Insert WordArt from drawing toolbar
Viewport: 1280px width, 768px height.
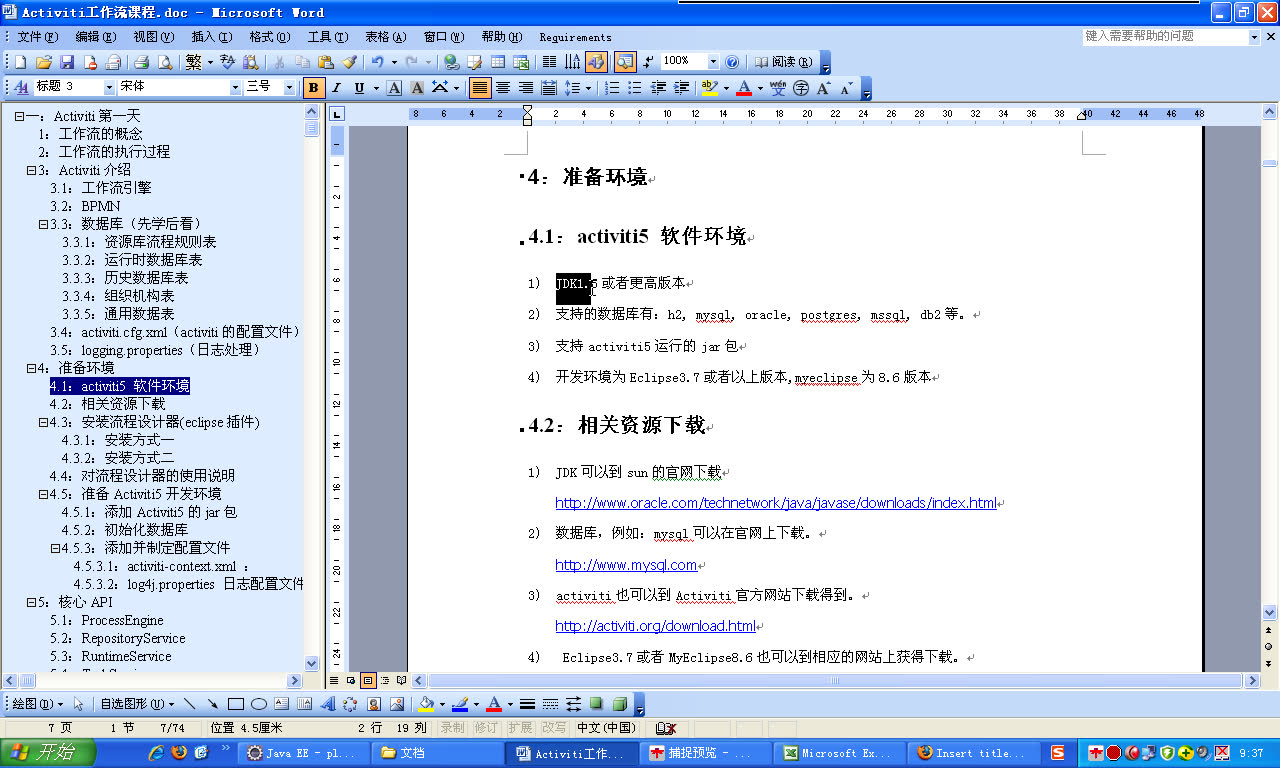pos(328,704)
